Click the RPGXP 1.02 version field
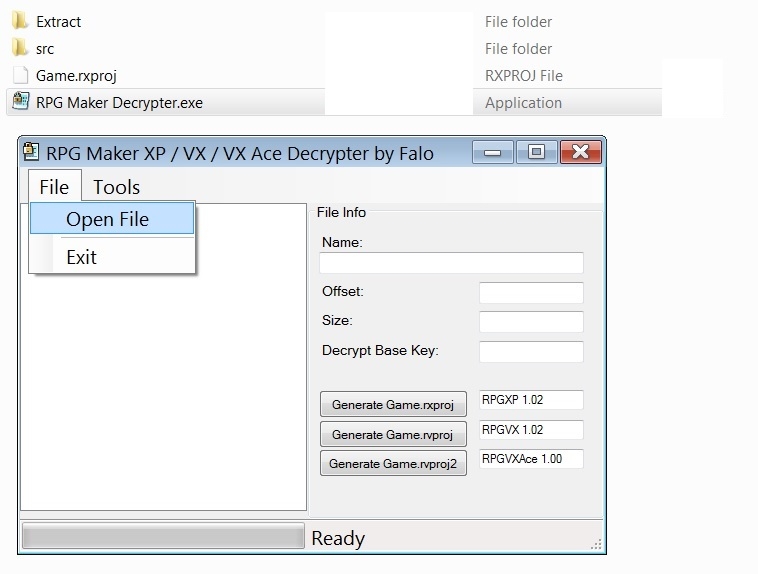758x574 pixels. tap(531, 400)
